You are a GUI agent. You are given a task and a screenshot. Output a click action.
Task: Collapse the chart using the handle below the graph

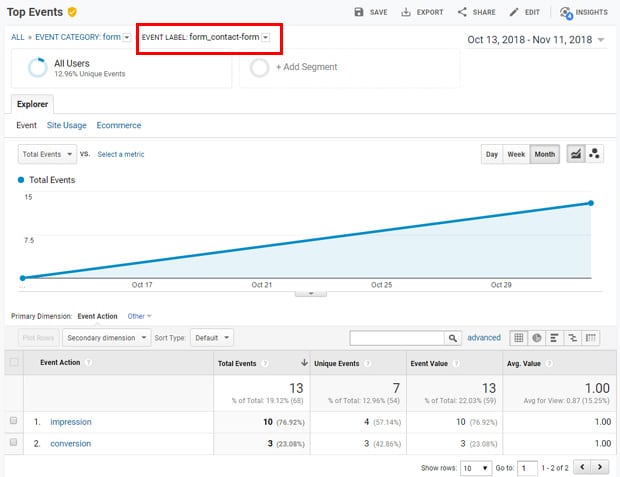pos(311,293)
